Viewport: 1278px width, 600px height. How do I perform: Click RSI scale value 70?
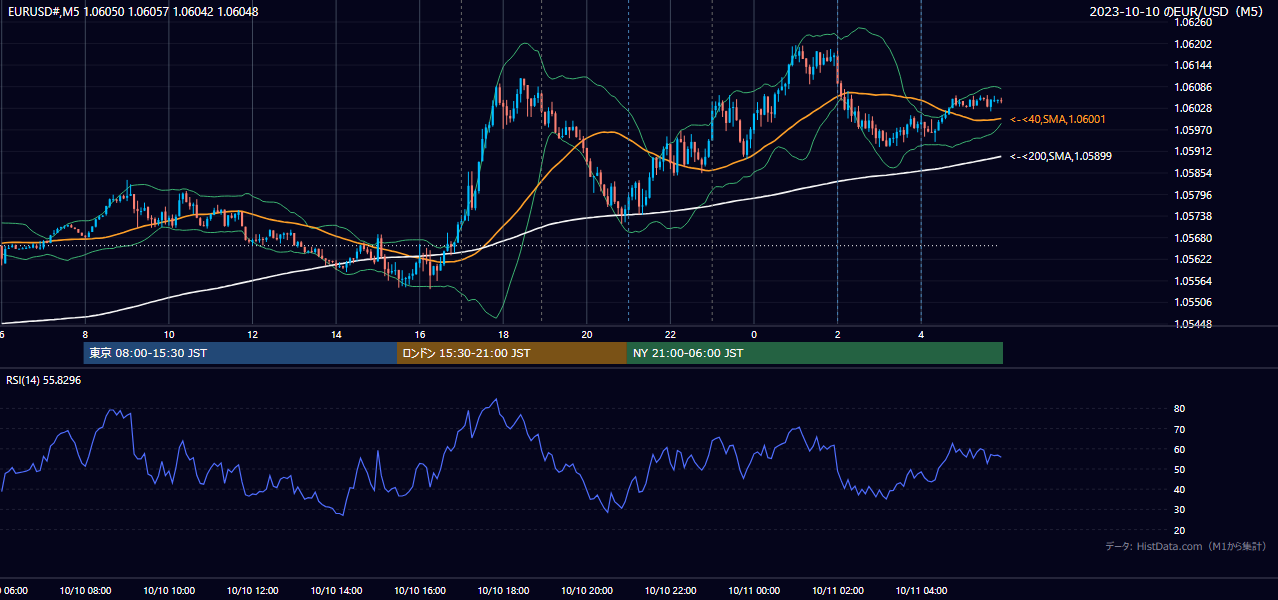point(1179,429)
